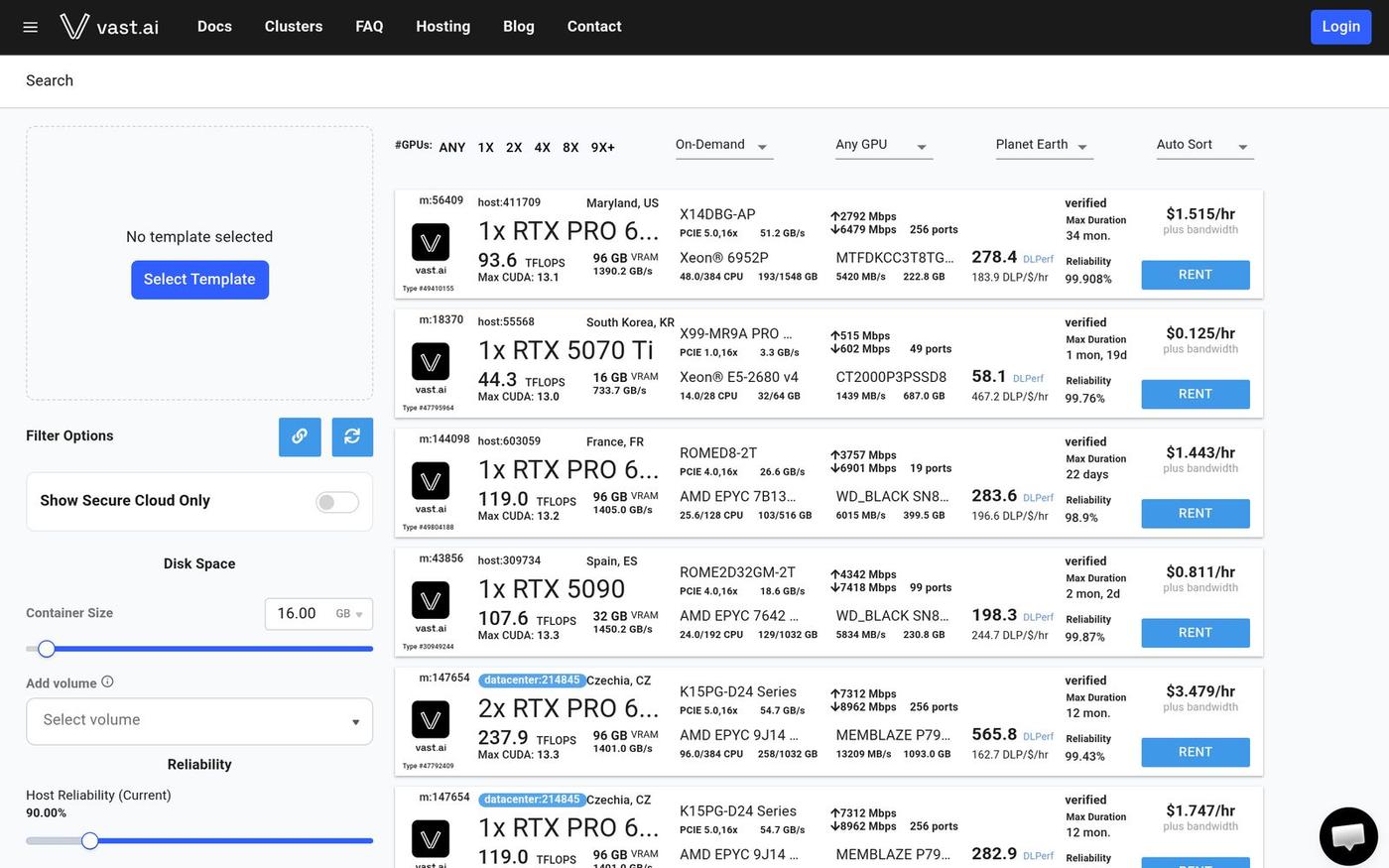
Task: Click the vast.ai logo on South Korea listing
Action: pyautogui.click(x=431, y=362)
